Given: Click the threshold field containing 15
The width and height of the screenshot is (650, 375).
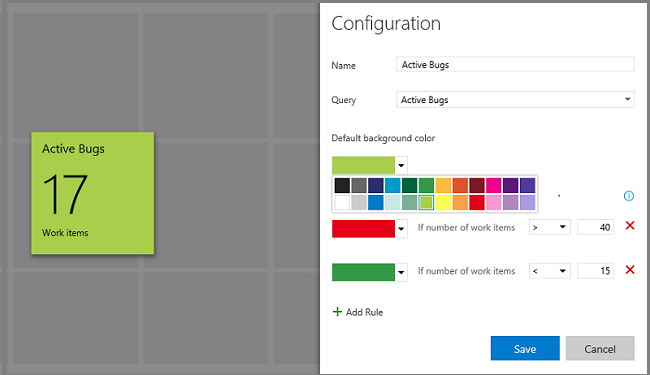Looking at the screenshot, I should click(x=595, y=271).
